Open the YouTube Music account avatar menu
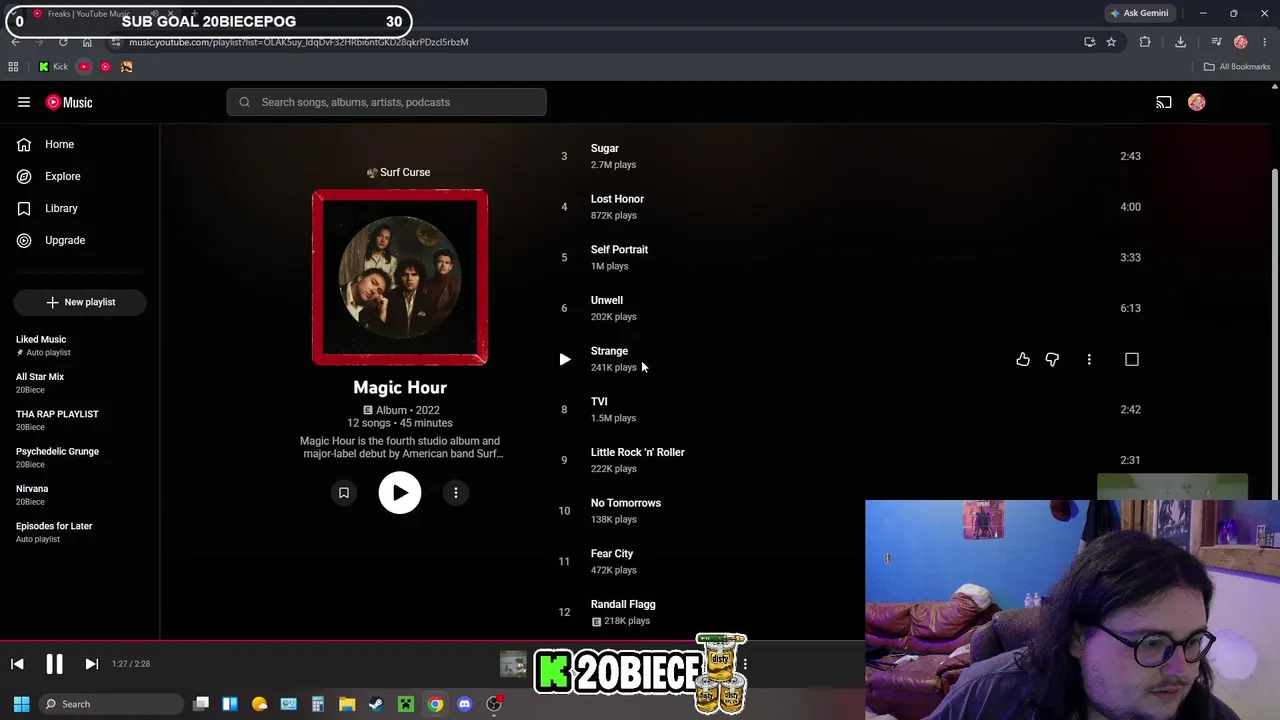1280x720 pixels. coord(1197,102)
